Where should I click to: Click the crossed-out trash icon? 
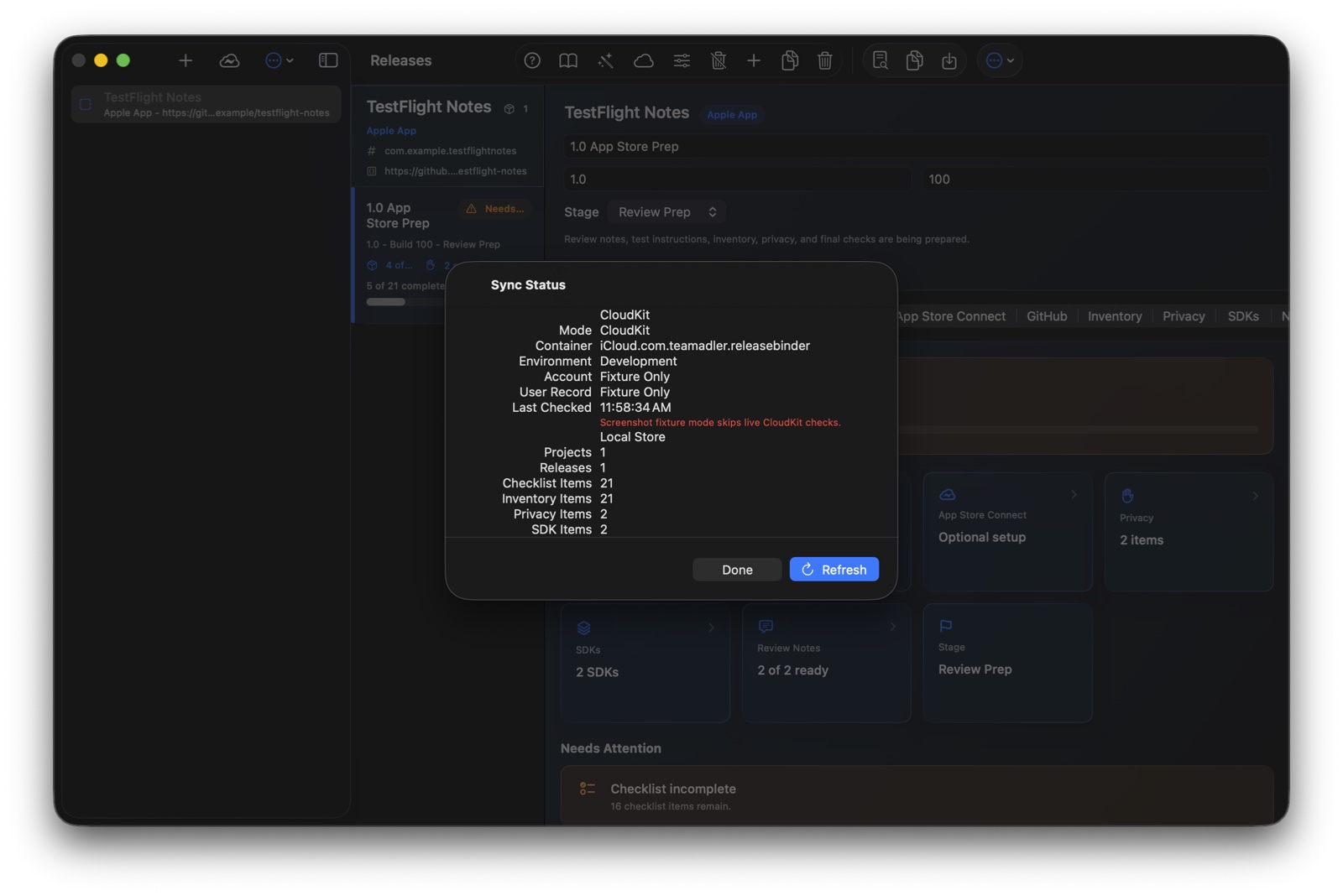point(719,60)
